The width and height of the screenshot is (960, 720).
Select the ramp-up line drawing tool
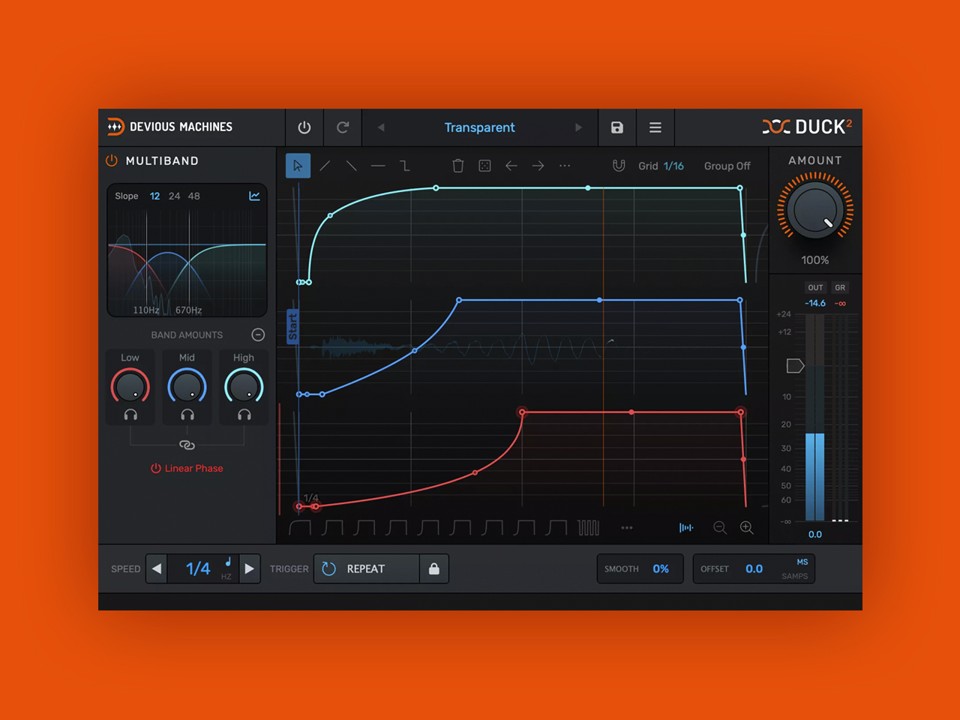pos(325,166)
